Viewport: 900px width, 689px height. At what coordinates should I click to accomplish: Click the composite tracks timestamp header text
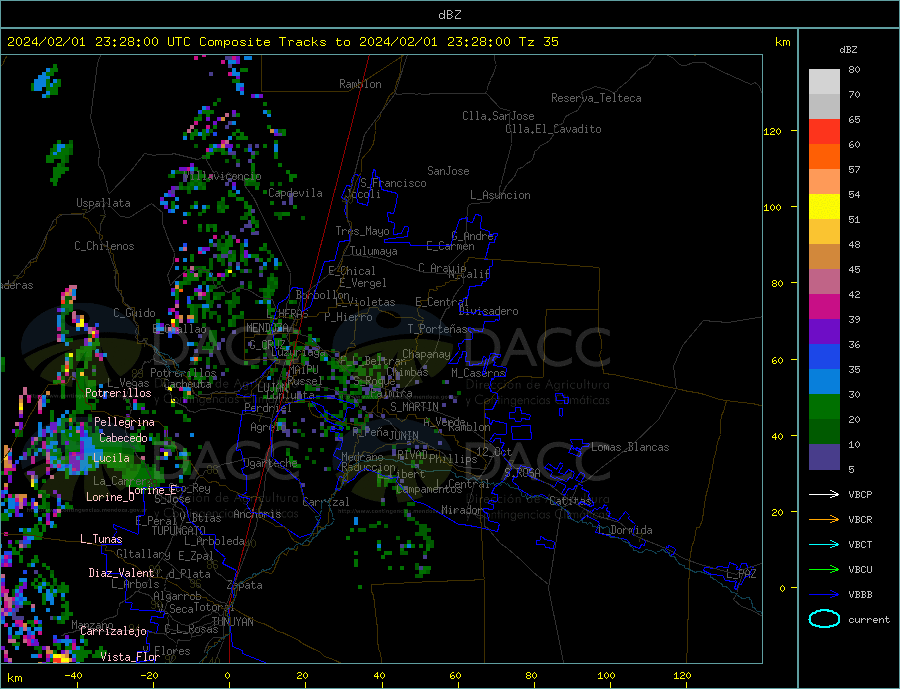tap(282, 42)
